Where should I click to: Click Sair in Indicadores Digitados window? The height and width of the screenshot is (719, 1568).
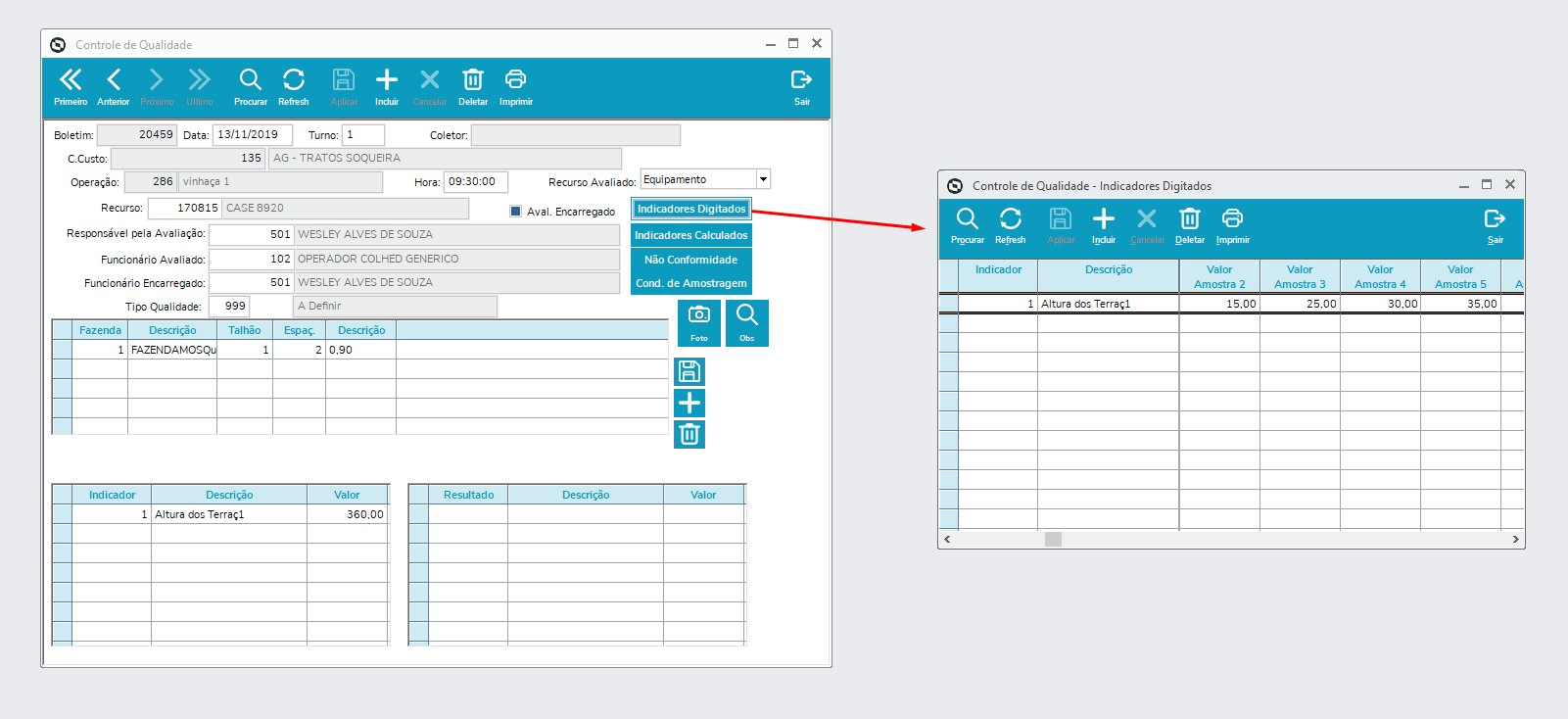1496,225
